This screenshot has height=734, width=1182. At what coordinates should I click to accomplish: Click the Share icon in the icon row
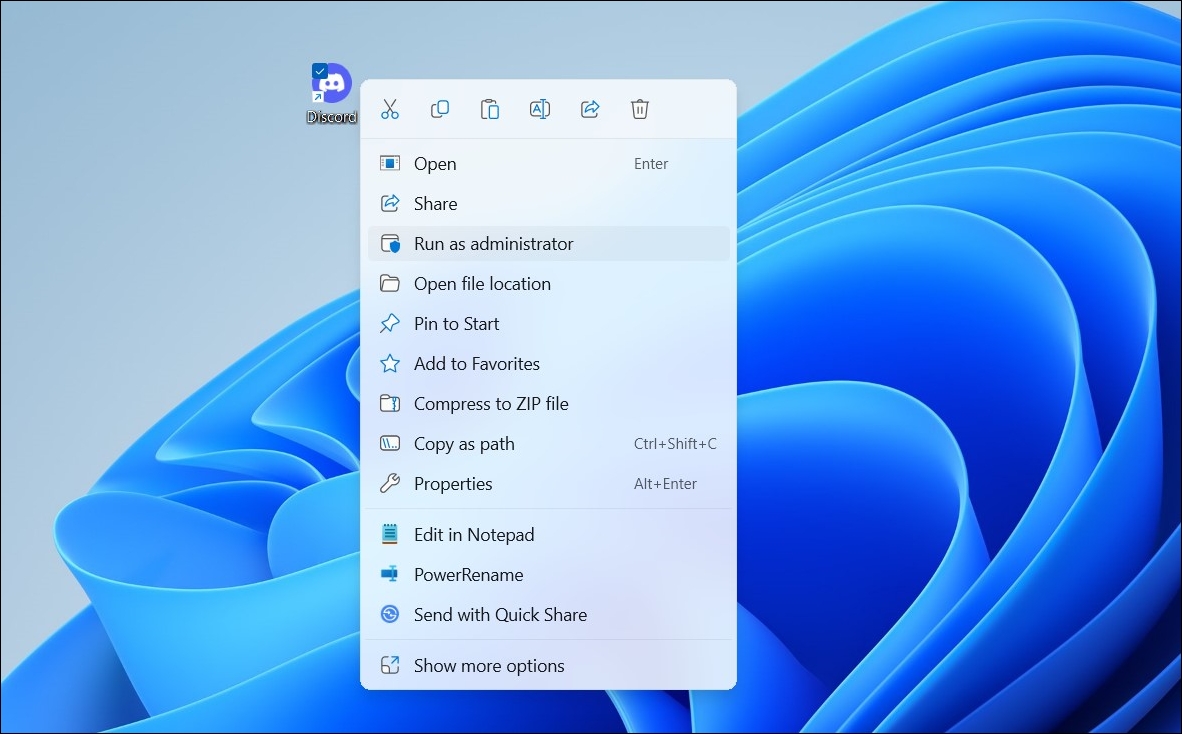click(x=590, y=109)
